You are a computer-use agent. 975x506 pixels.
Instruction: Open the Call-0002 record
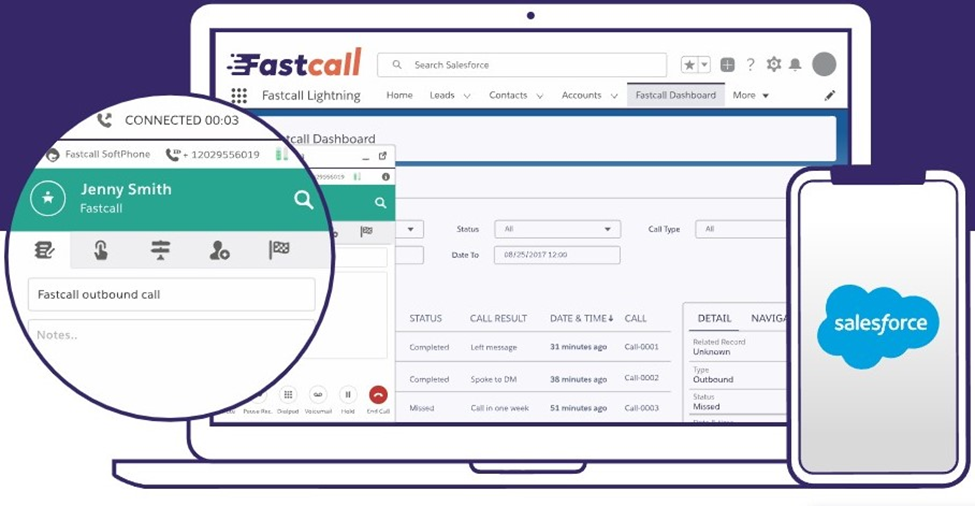point(641,378)
